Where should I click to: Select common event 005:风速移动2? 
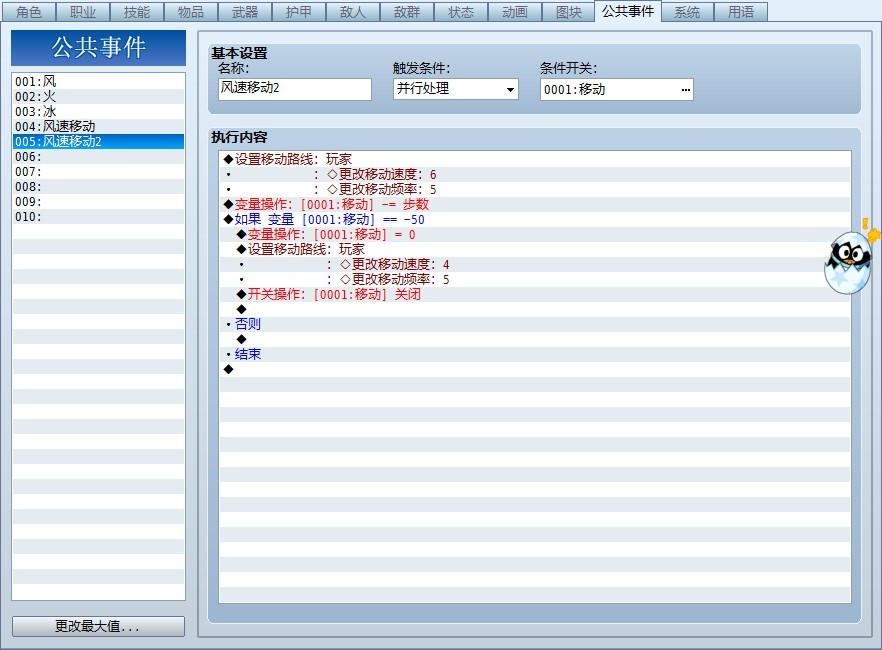tap(98, 141)
